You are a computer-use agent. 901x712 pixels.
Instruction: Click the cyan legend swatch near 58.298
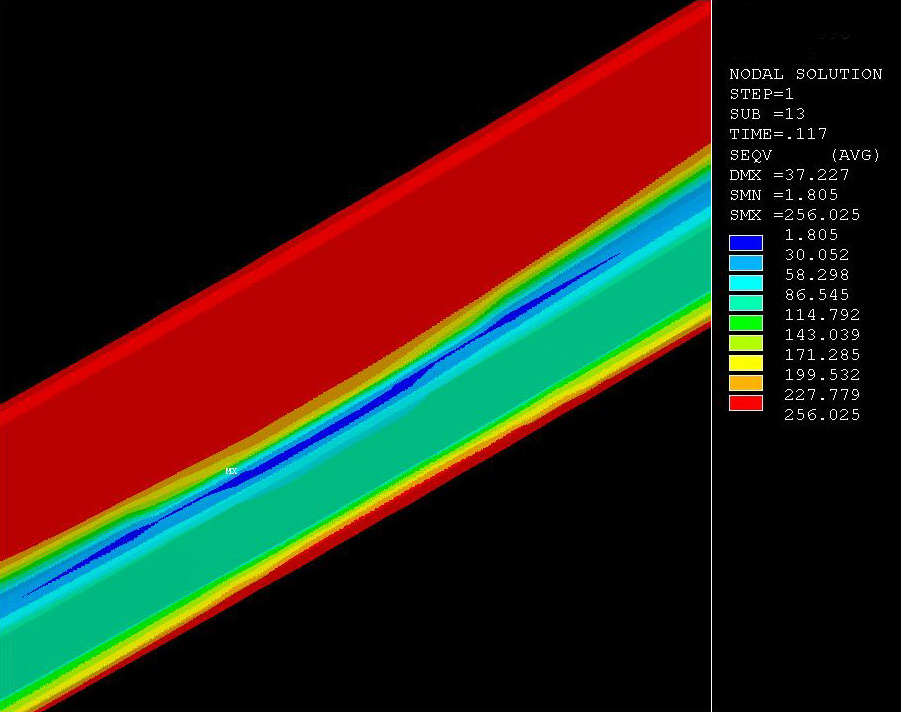[x=746, y=282]
